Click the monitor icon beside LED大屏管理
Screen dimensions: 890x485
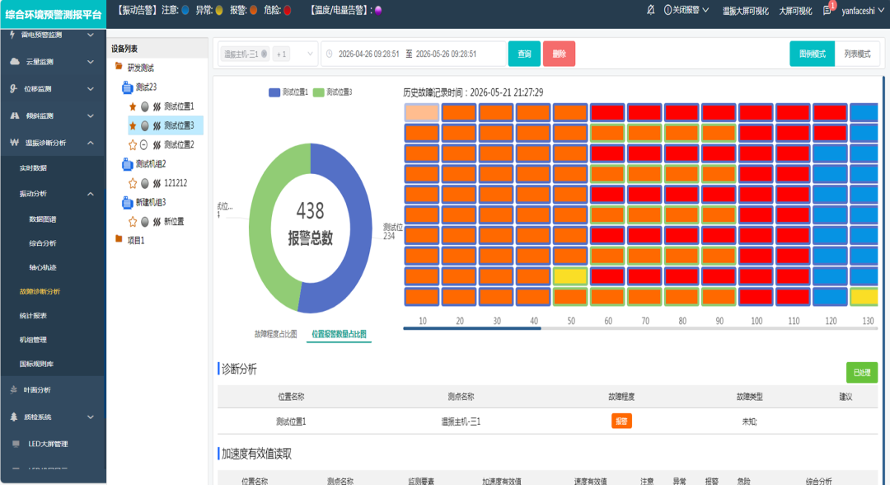(16, 444)
